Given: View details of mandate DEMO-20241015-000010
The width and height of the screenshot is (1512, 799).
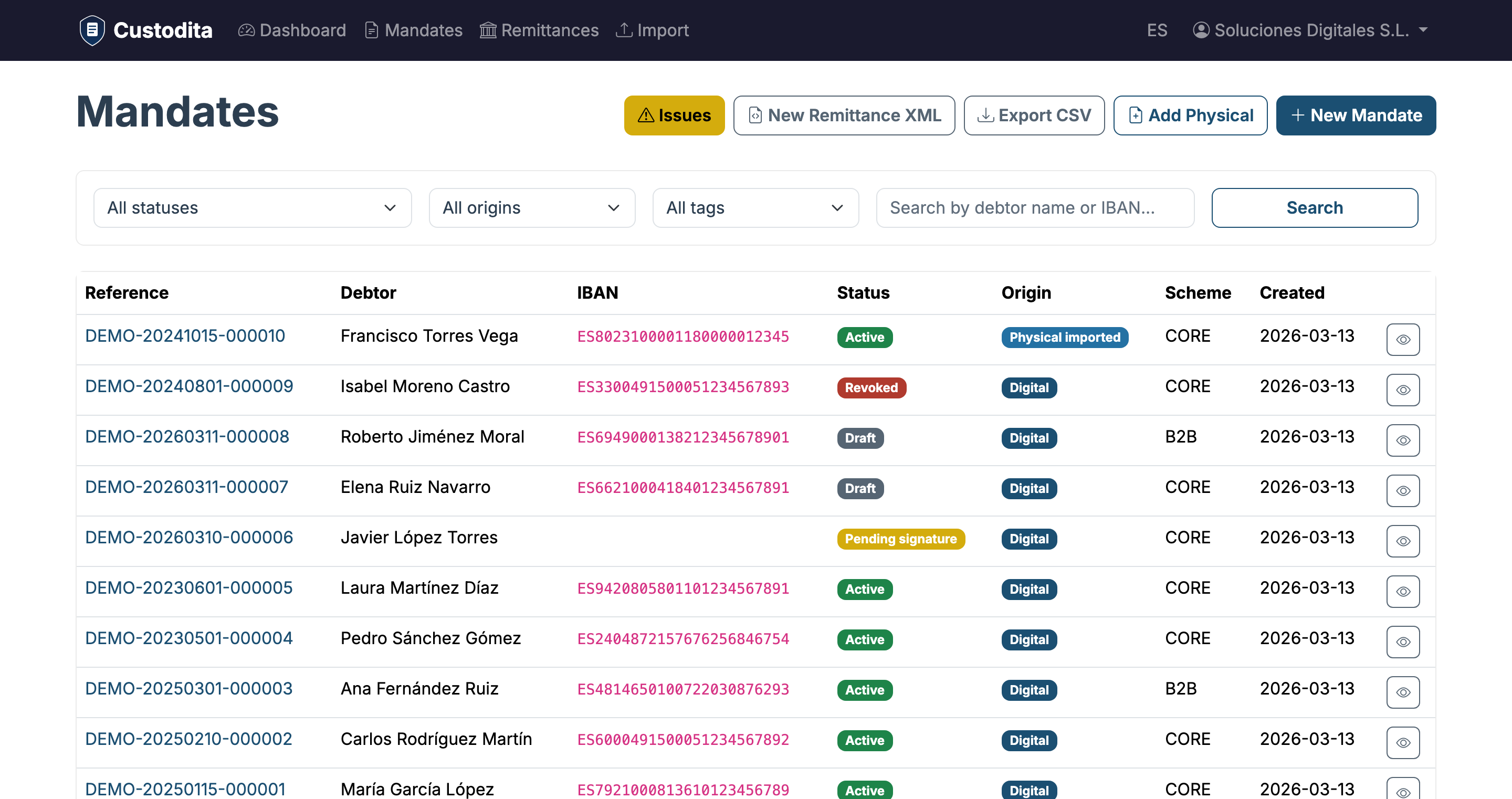Looking at the screenshot, I should 1403,339.
